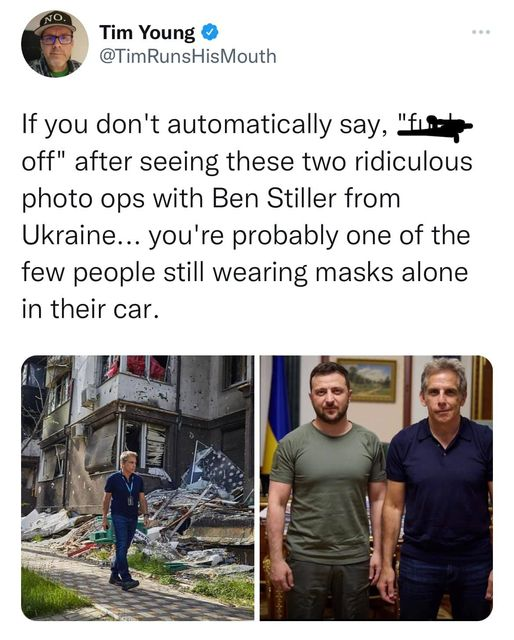Click the framed landscape painting on wall
The image size is (514, 640).
tap(367, 380)
